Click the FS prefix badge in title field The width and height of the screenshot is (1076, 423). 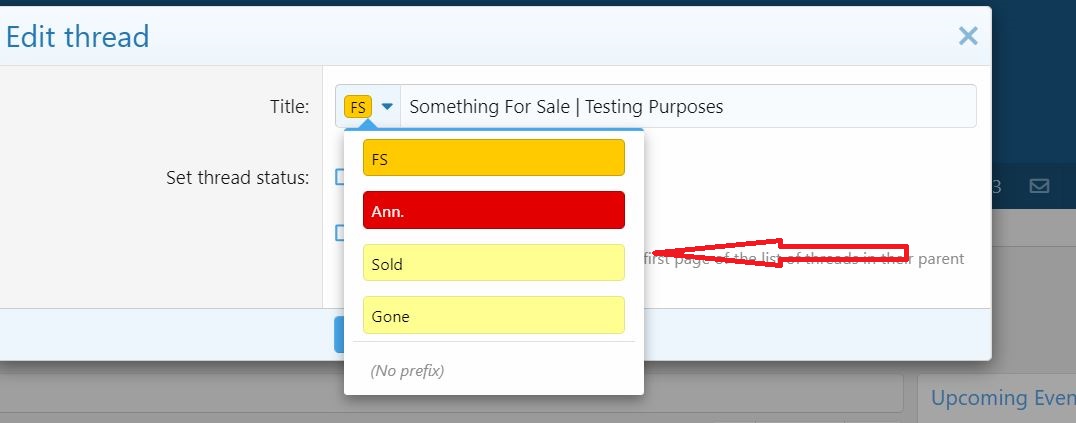357,107
